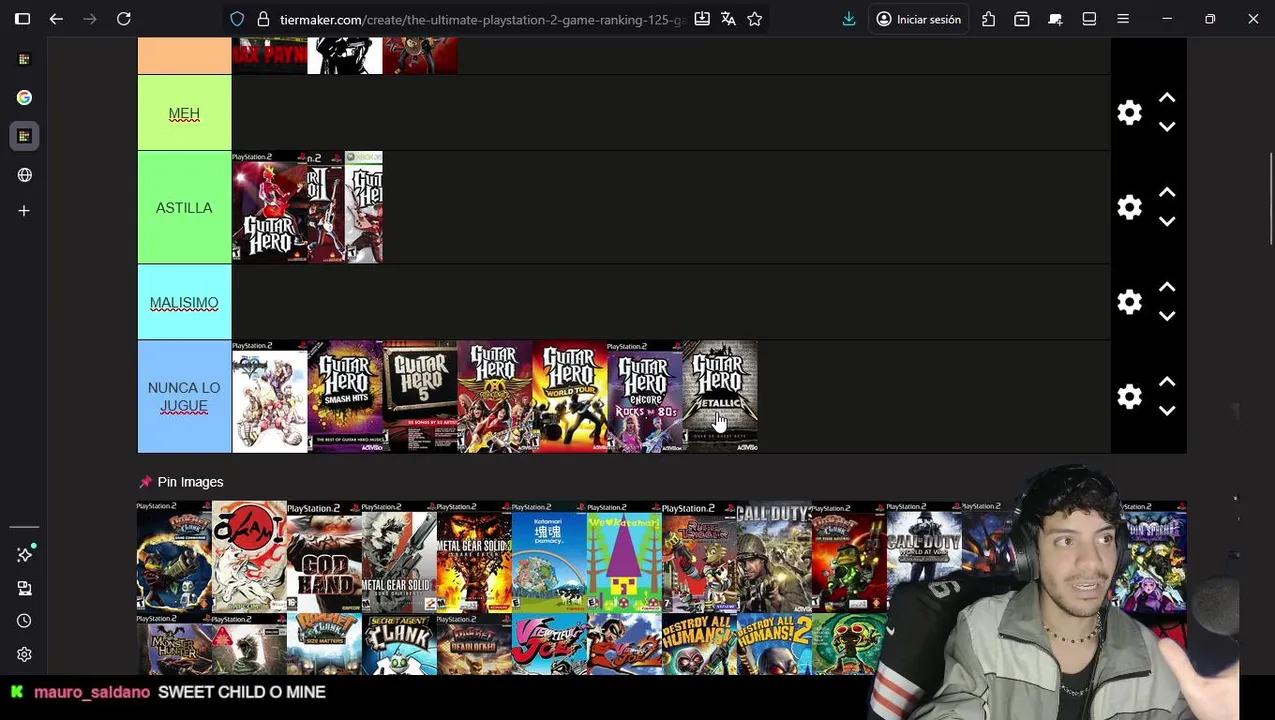The height and width of the screenshot is (720, 1275).
Task: Open settings gear for MALISIMO tier row
Action: click(x=1129, y=302)
